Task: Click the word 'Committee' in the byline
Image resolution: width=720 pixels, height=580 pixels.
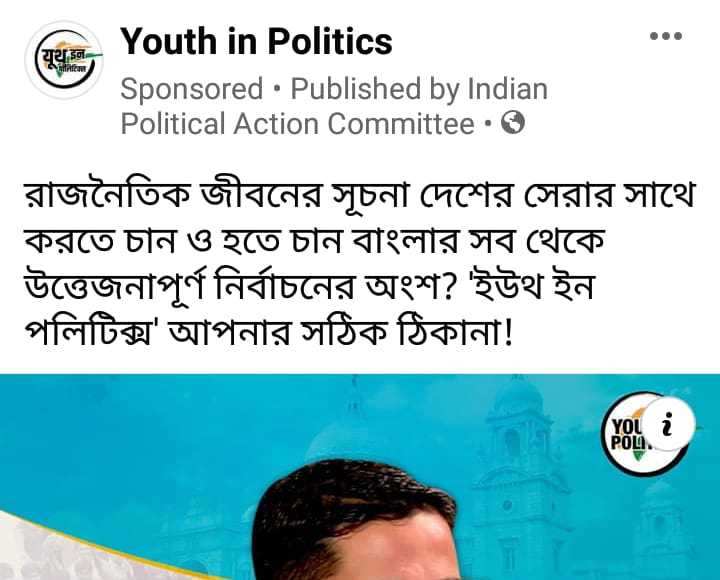Action: [401, 124]
